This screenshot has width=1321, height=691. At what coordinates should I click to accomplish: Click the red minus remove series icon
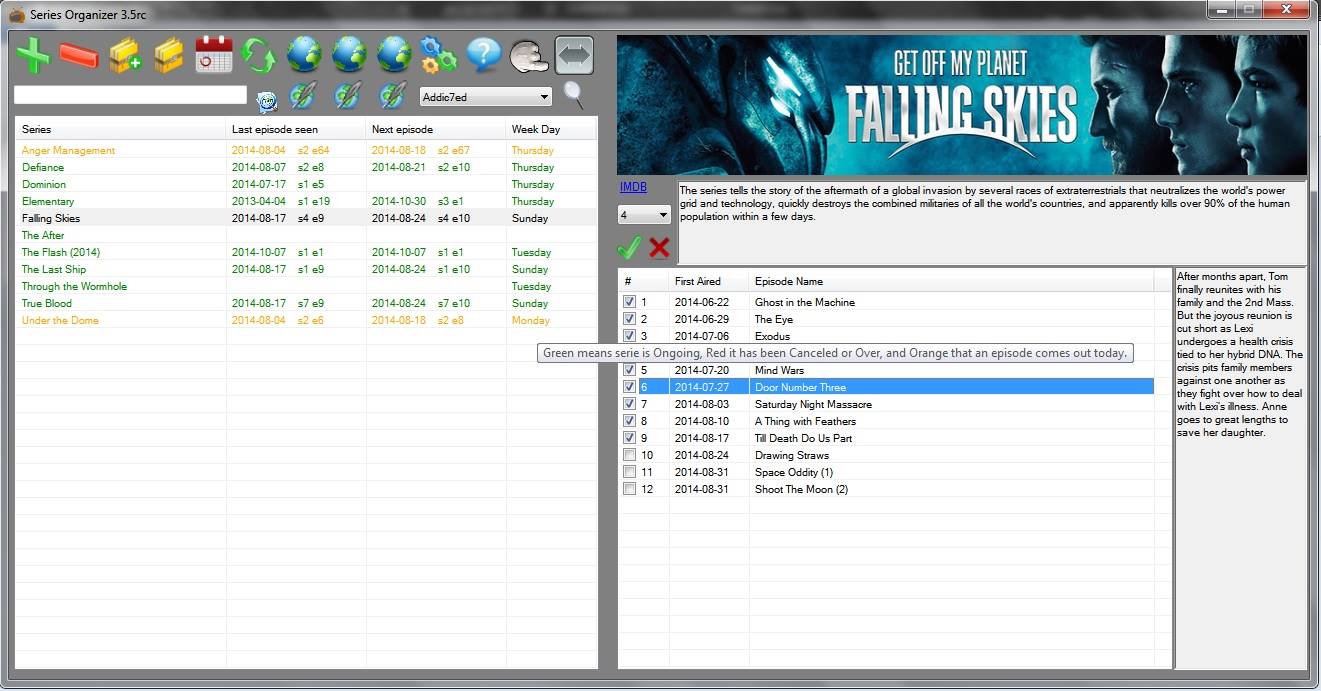tap(78, 55)
